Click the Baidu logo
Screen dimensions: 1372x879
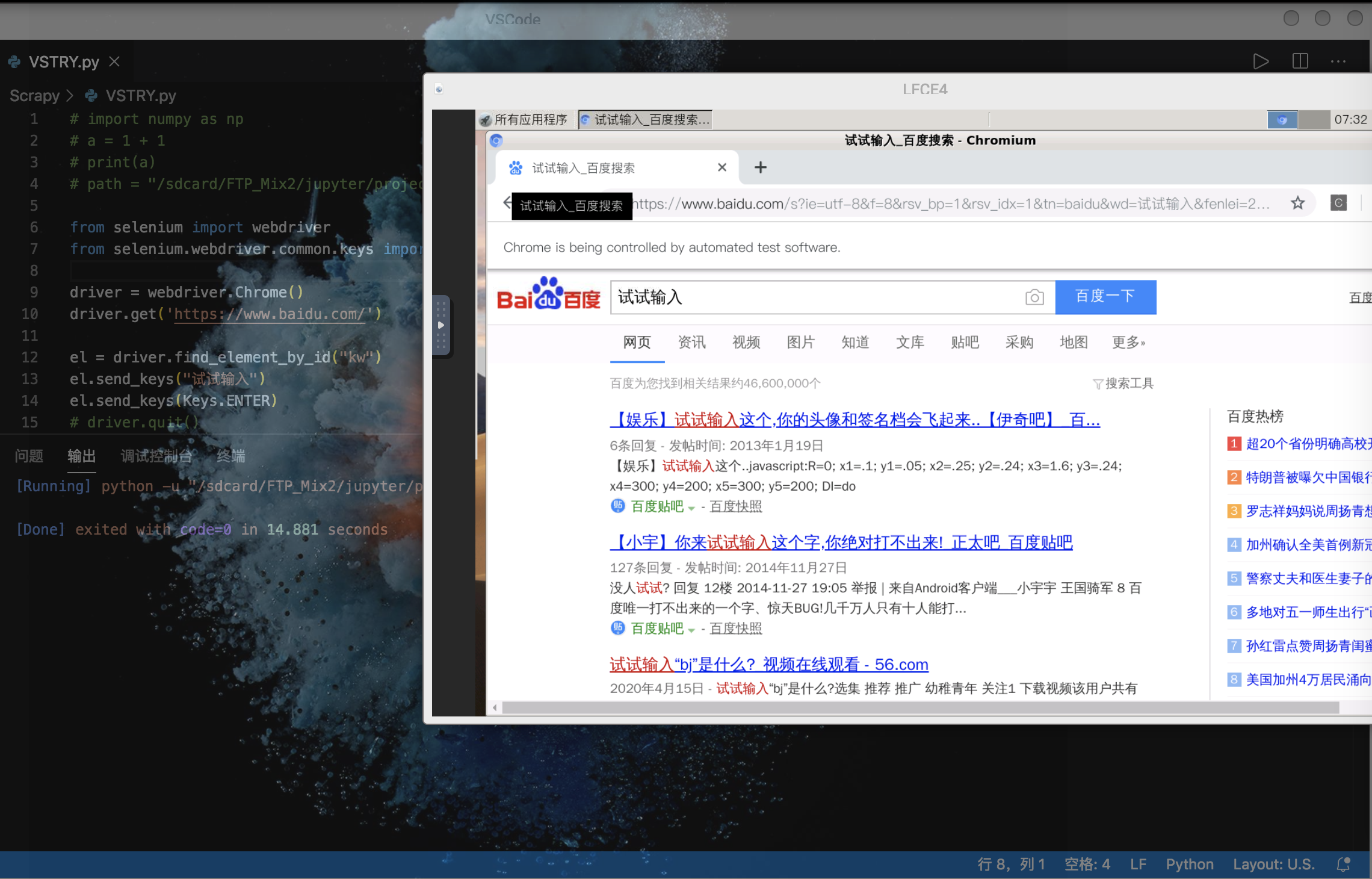pos(548,295)
